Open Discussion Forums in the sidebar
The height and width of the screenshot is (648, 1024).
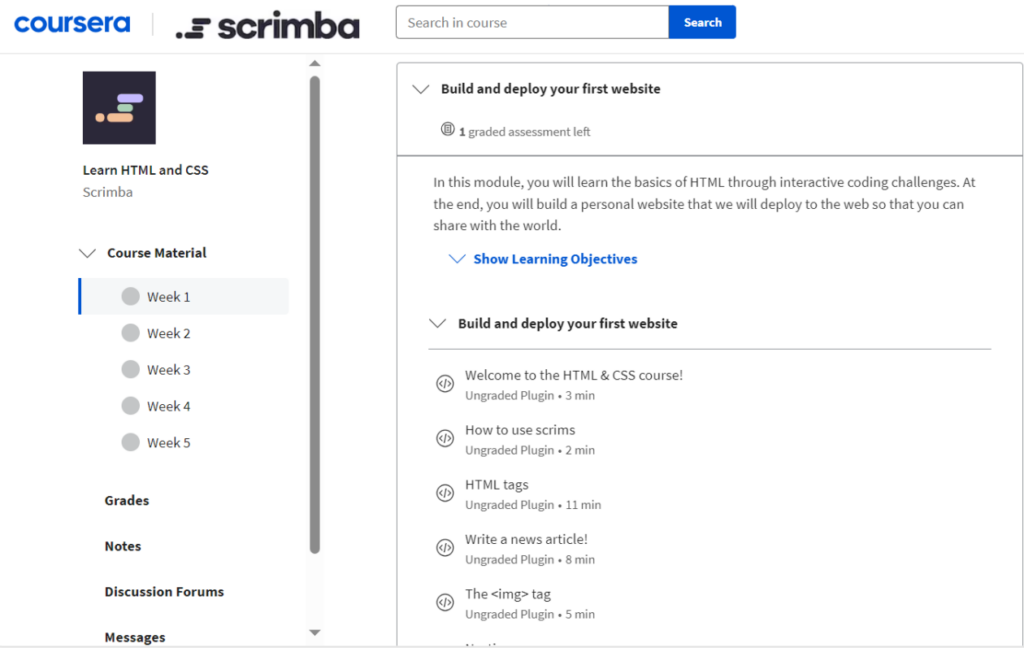pos(164,591)
